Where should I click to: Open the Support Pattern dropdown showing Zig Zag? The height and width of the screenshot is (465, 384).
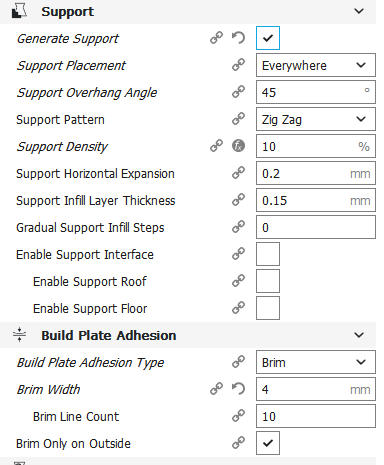(x=316, y=119)
